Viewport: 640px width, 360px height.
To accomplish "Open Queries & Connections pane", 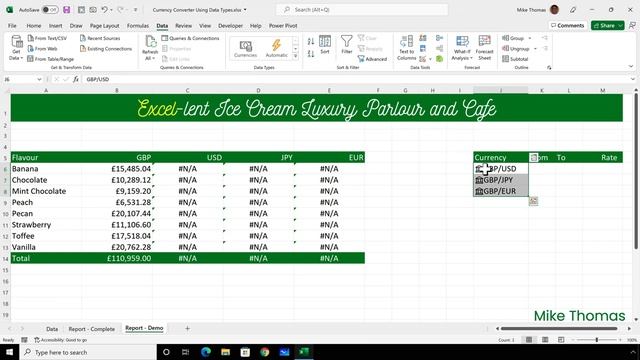I will pos(190,38).
